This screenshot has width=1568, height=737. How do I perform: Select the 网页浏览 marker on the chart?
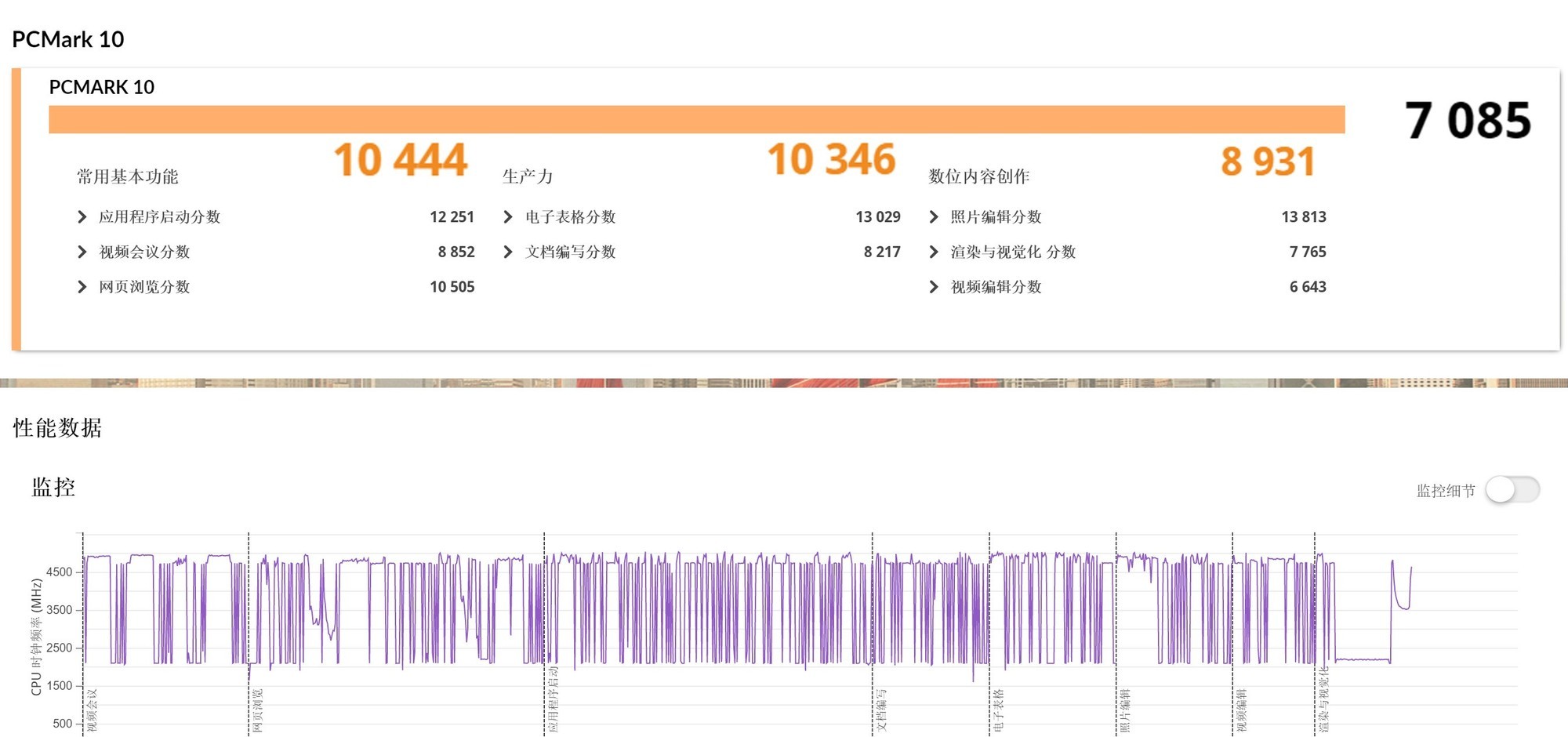point(258,710)
